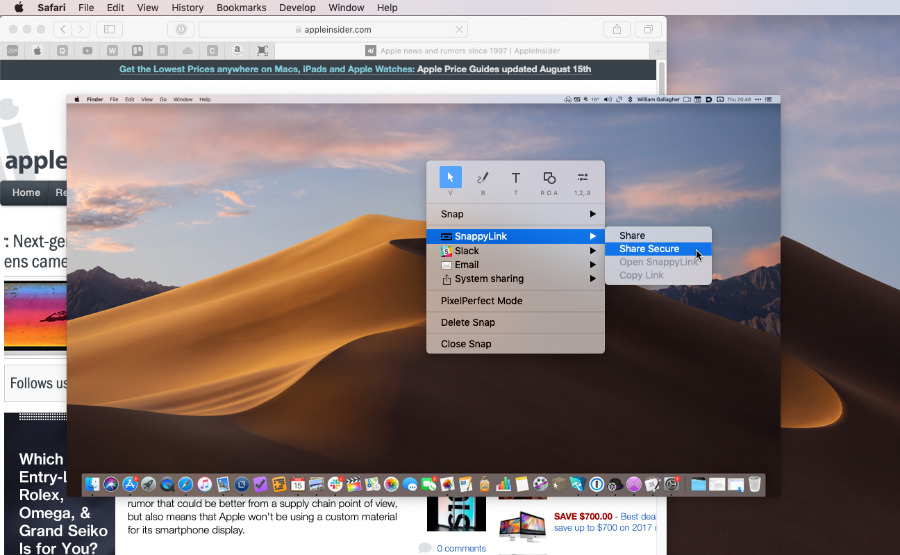
Task: Open the App Store dock icon
Action: [130, 484]
